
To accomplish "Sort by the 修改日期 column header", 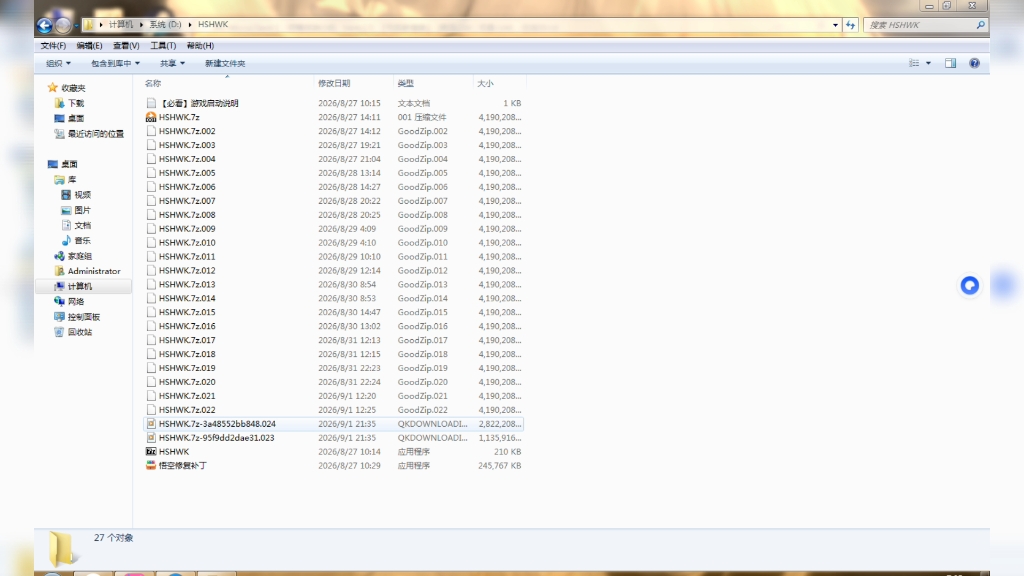I will [x=334, y=83].
